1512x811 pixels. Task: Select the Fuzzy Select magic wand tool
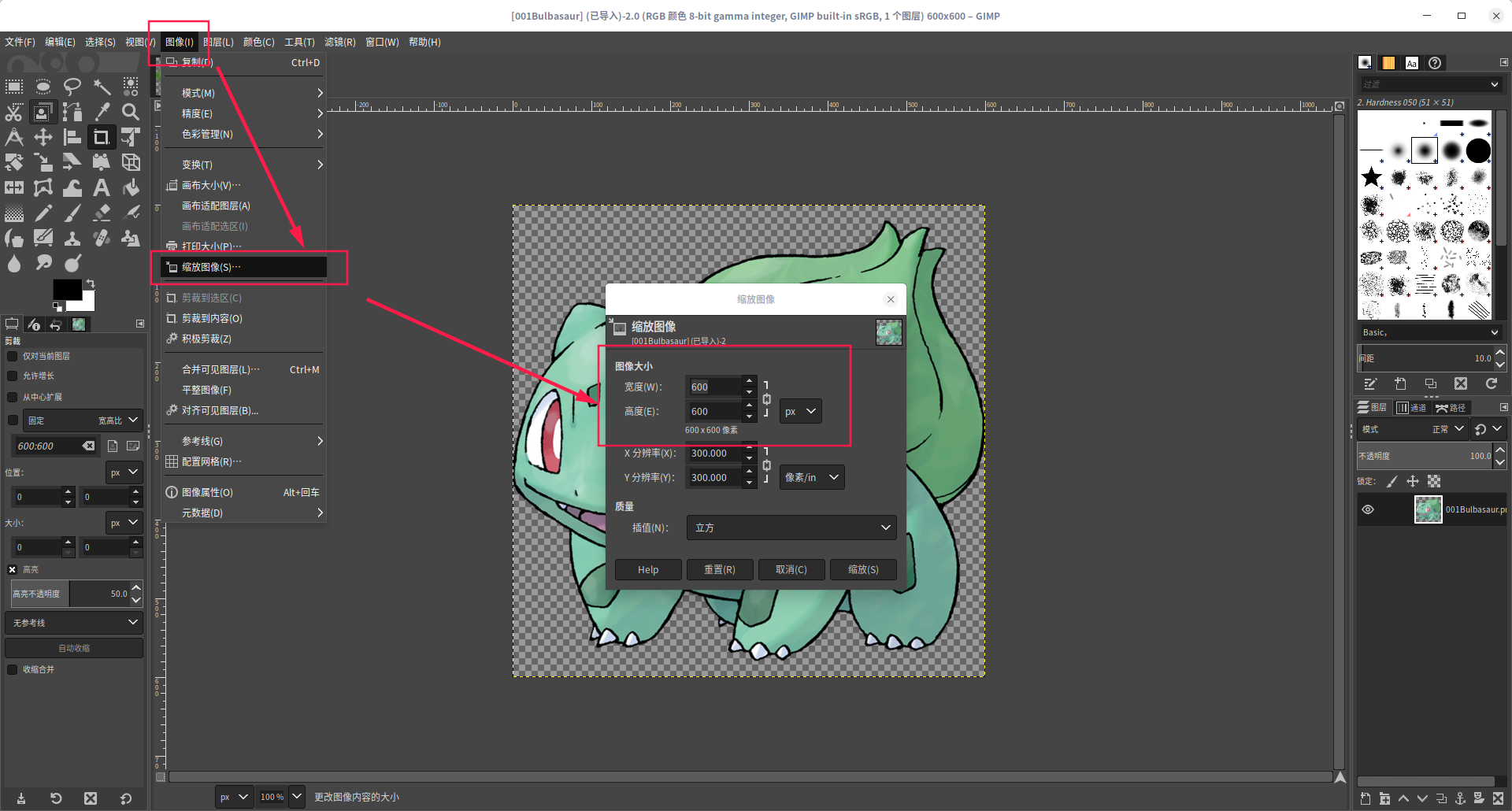(102, 87)
